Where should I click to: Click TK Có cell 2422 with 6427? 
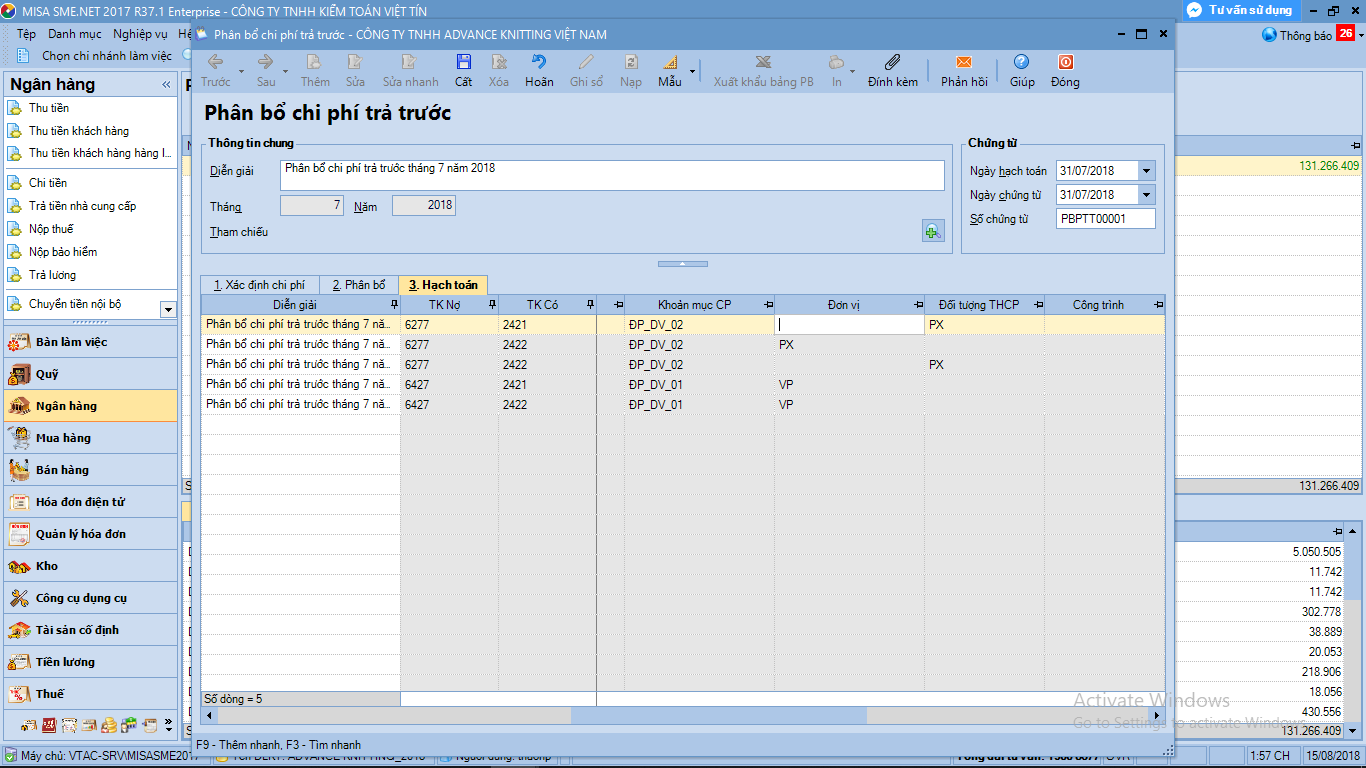pos(547,405)
